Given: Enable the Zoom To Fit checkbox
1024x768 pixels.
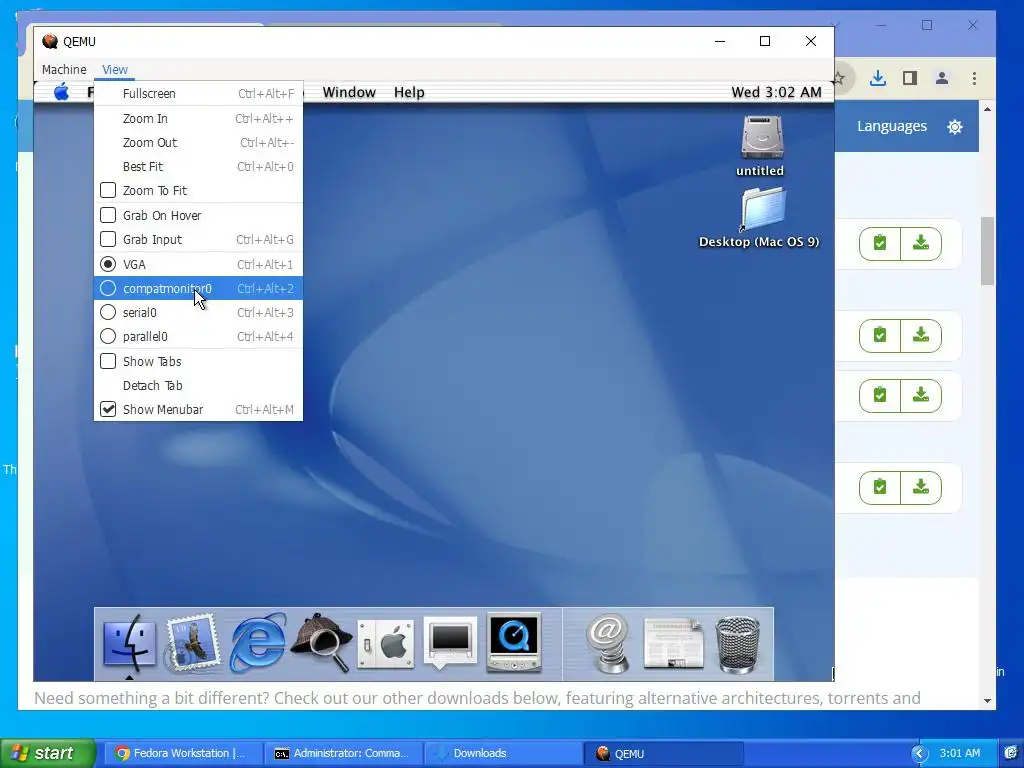Looking at the screenshot, I should tap(108, 191).
